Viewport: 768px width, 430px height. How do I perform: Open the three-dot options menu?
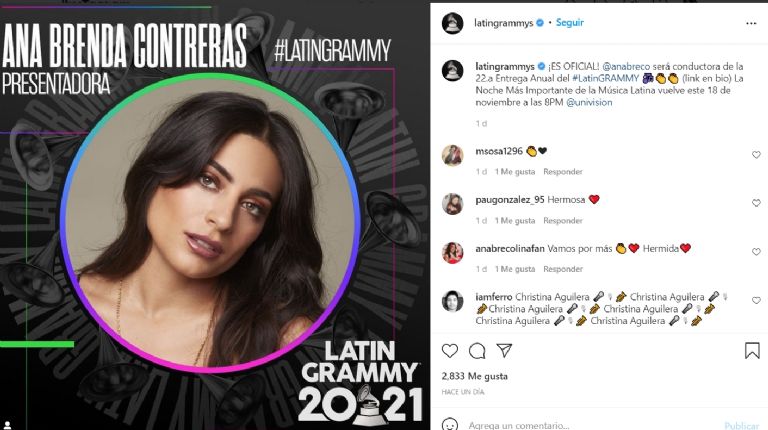[x=751, y=24]
